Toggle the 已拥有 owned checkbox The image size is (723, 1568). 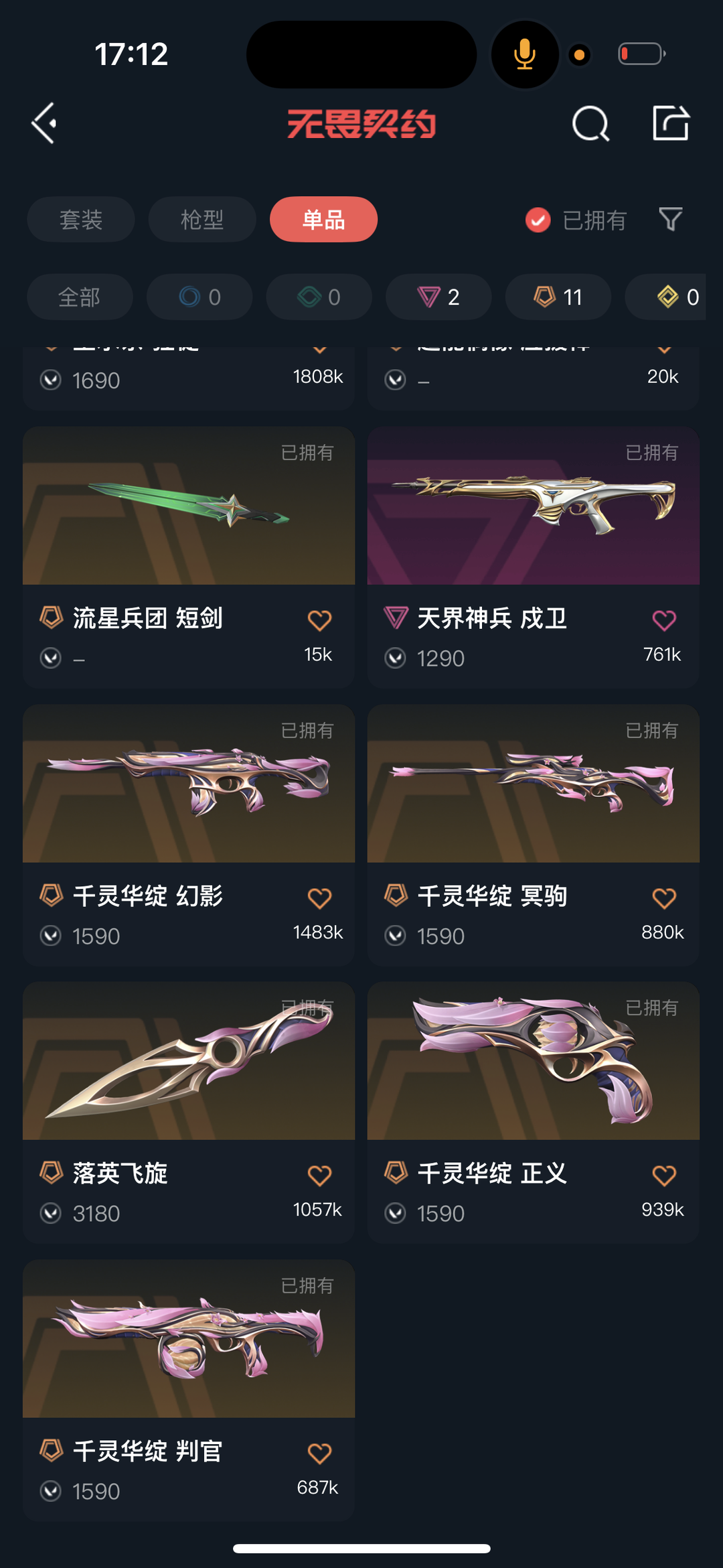538,220
